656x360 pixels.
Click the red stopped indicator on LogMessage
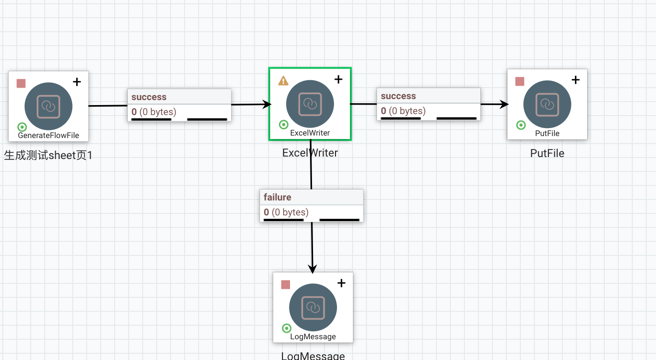[286, 285]
